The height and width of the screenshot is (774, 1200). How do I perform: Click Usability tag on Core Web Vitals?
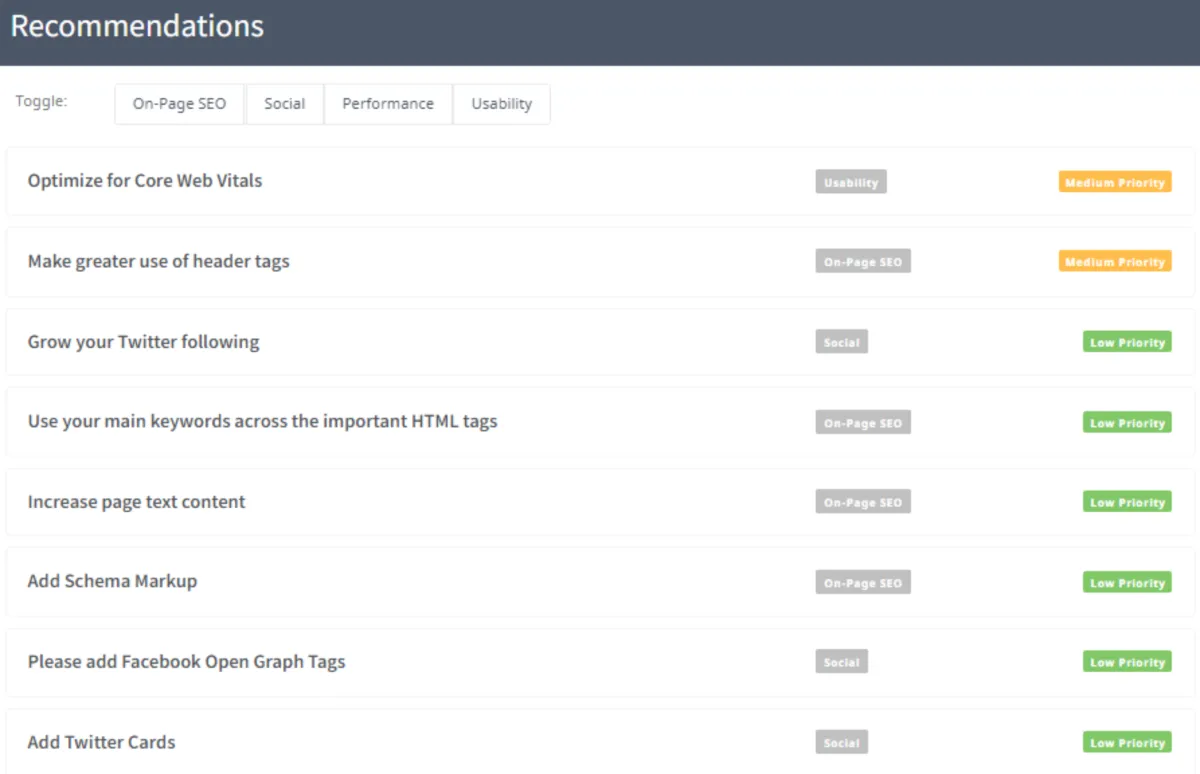pos(851,182)
